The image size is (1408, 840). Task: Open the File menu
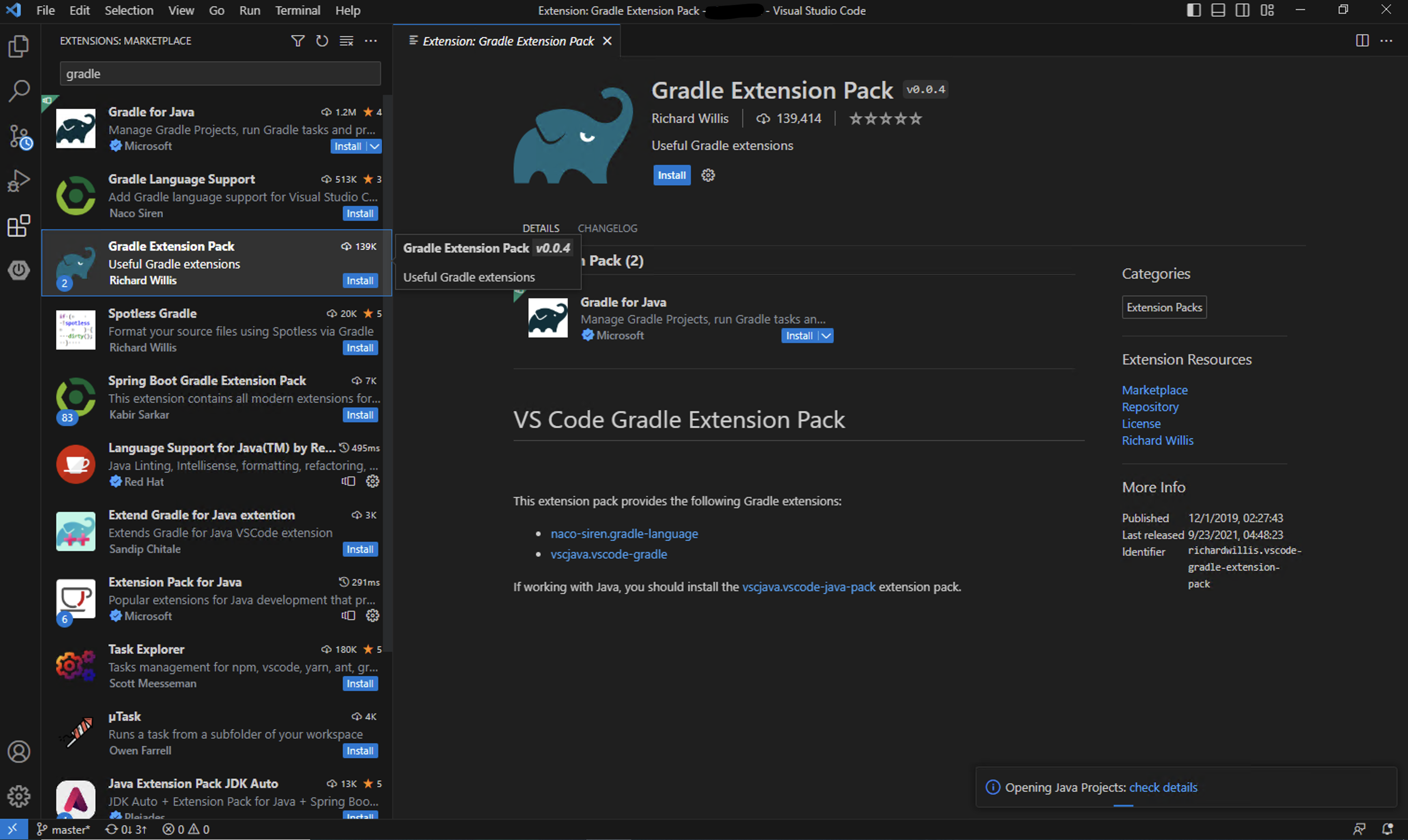(45, 10)
